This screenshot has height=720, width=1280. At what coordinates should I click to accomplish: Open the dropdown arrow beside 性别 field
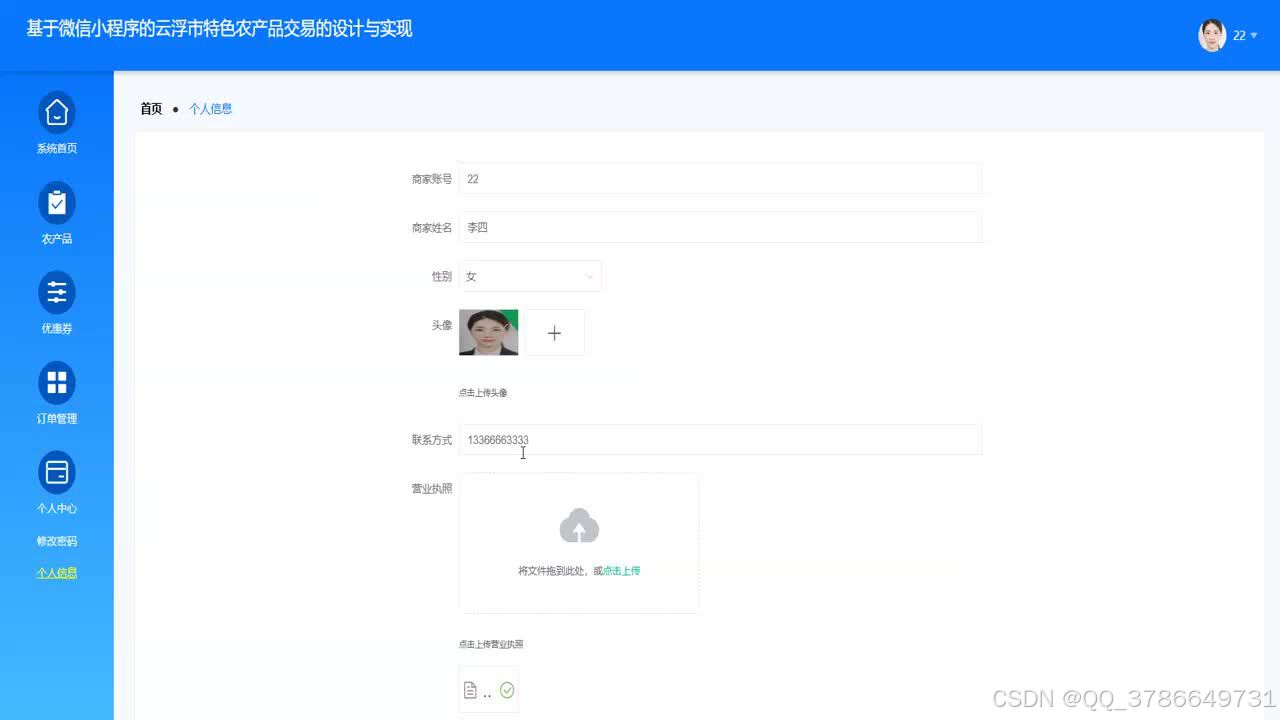(591, 276)
